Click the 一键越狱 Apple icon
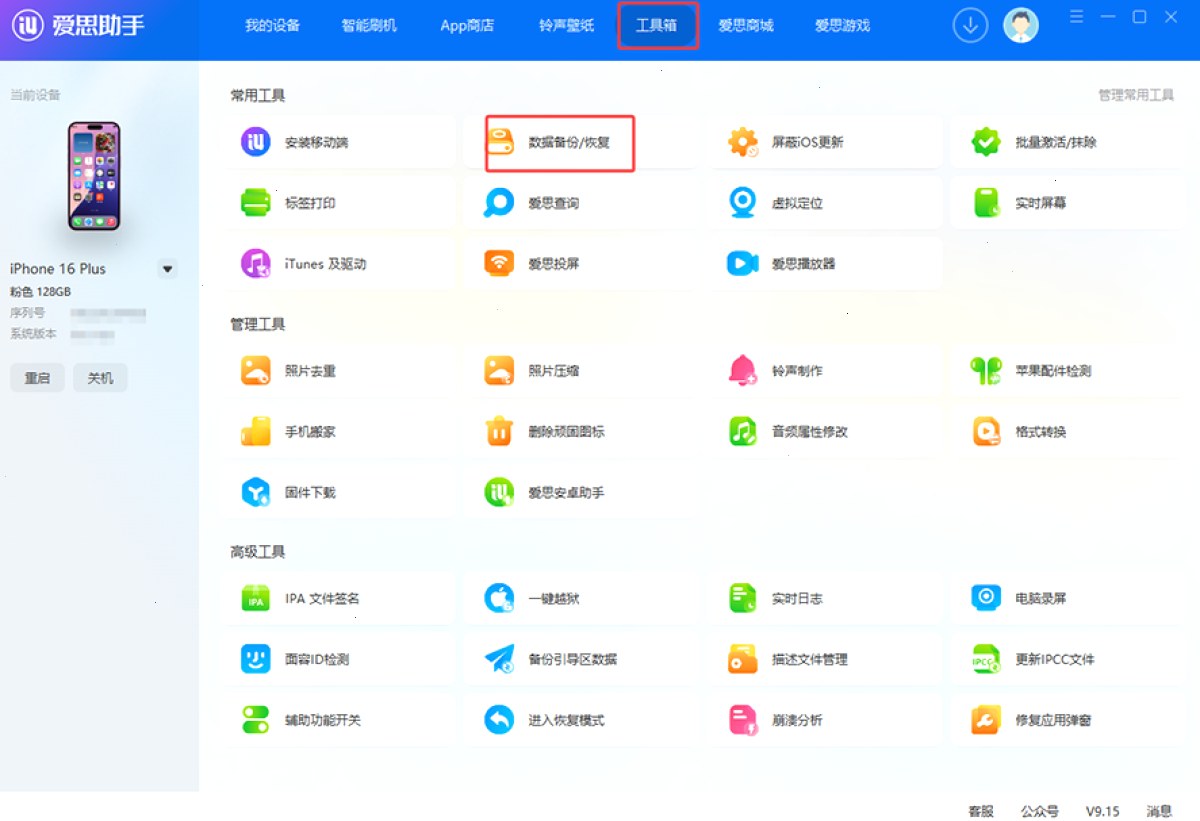 499,599
